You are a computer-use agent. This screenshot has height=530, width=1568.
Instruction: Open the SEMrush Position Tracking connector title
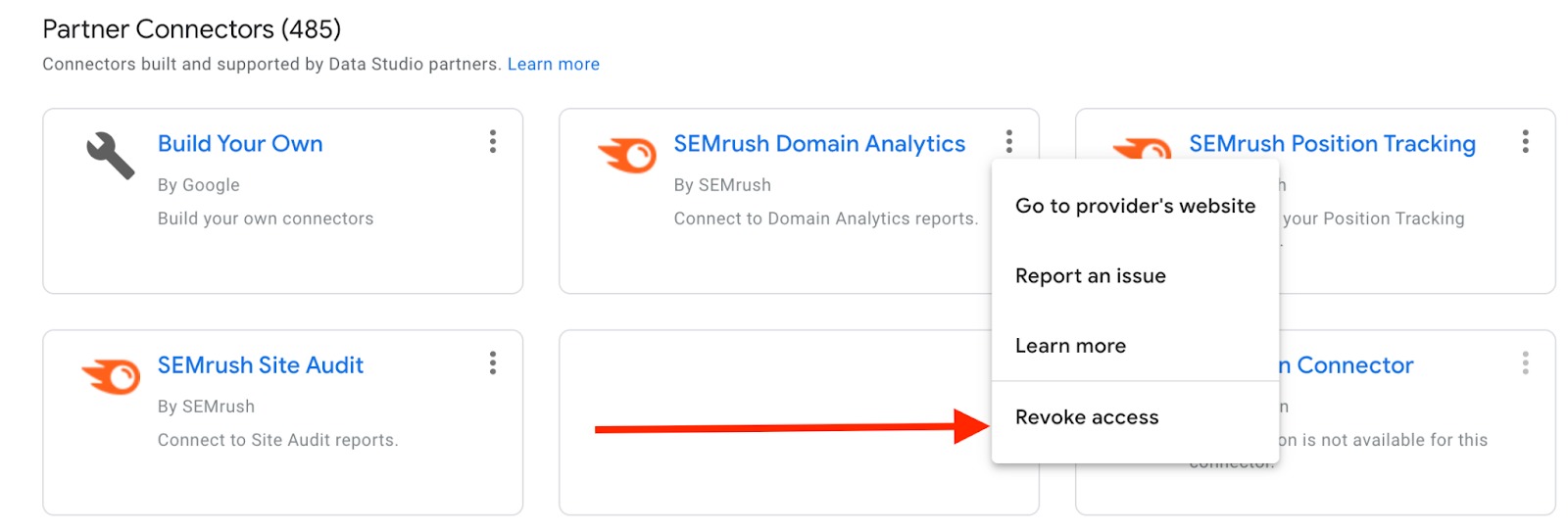pyautogui.click(x=1332, y=144)
